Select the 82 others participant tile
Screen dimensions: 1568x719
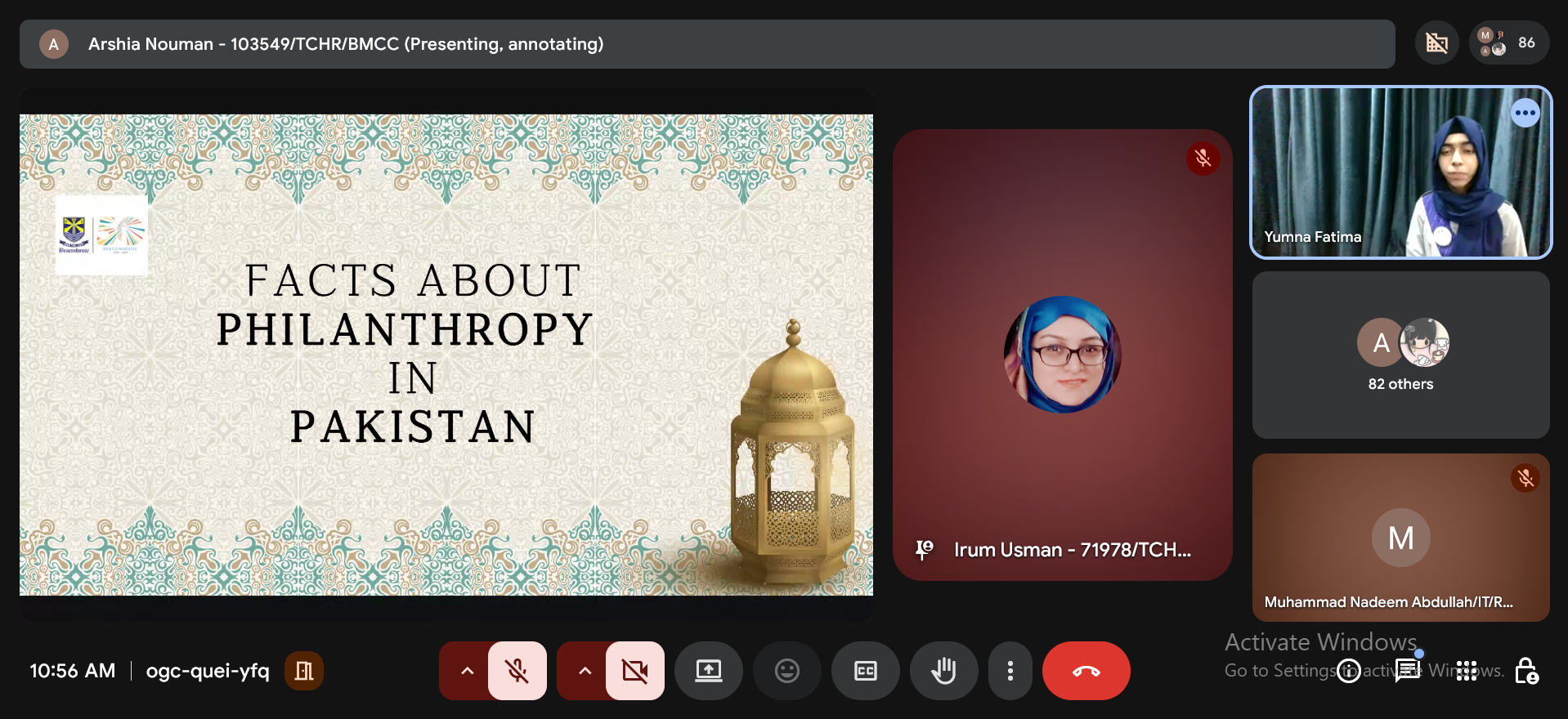[1401, 355]
